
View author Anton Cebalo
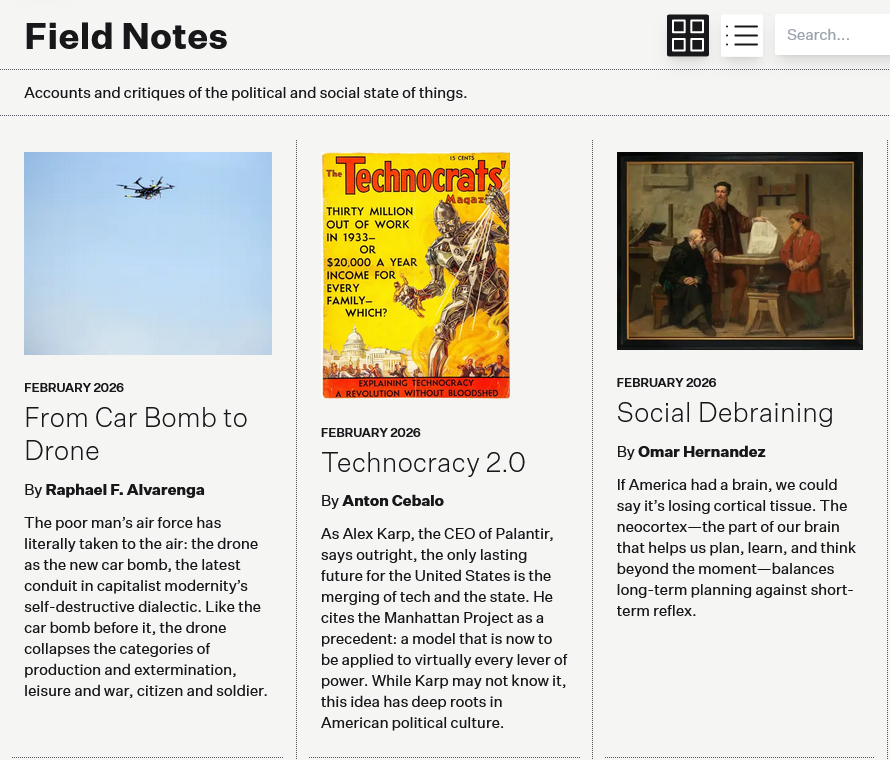[393, 501]
